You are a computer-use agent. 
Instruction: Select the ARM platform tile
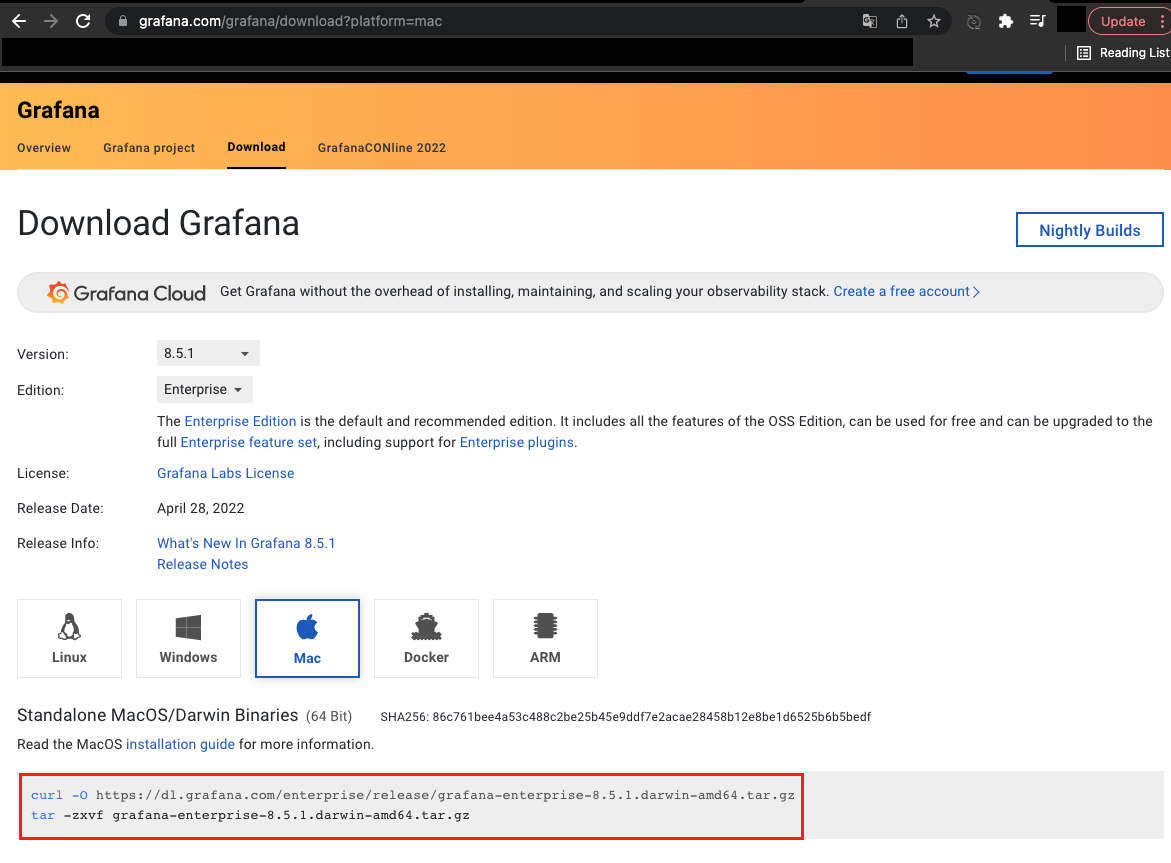click(545, 638)
